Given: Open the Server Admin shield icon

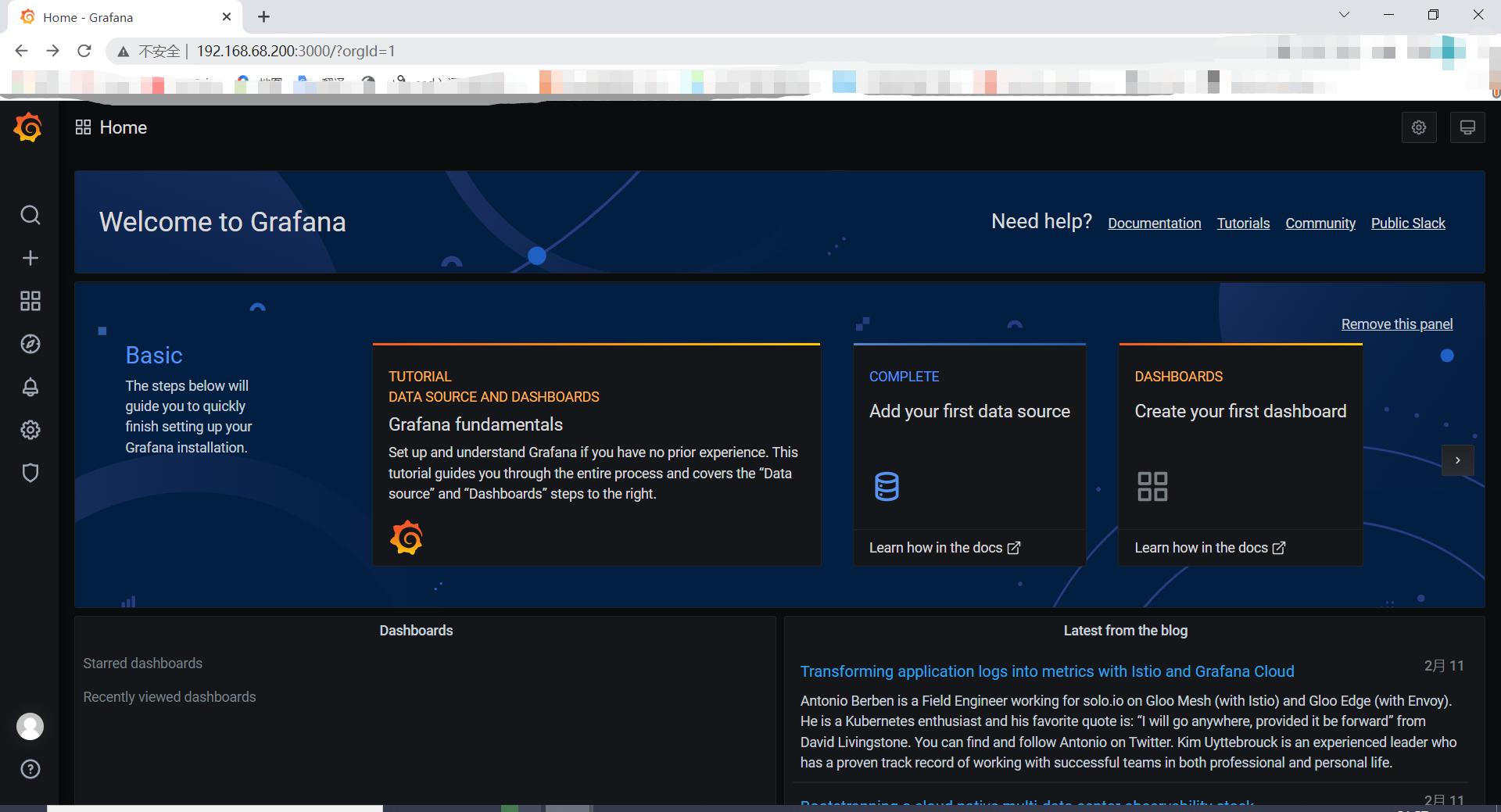Looking at the screenshot, I should click(x=30, y=473).
